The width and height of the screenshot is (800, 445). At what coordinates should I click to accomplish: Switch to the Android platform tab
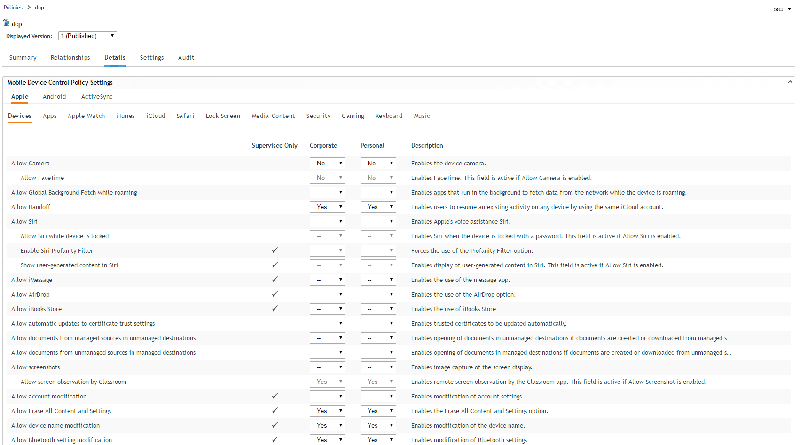point(54,96)
